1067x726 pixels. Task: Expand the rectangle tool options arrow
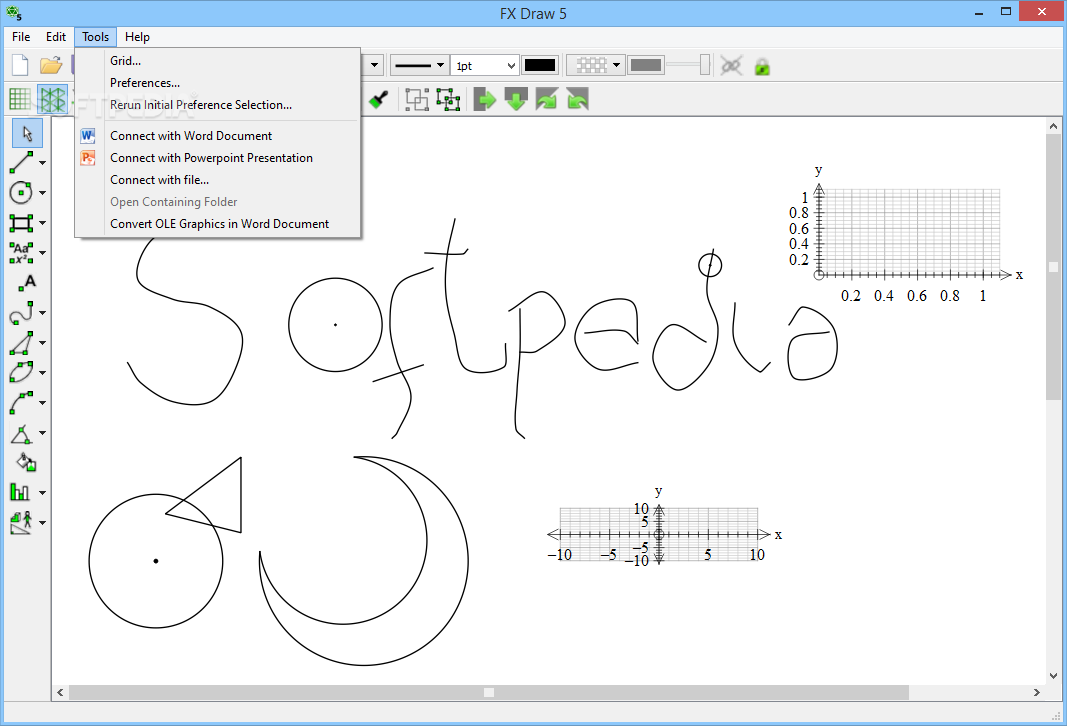coord(42,223)
